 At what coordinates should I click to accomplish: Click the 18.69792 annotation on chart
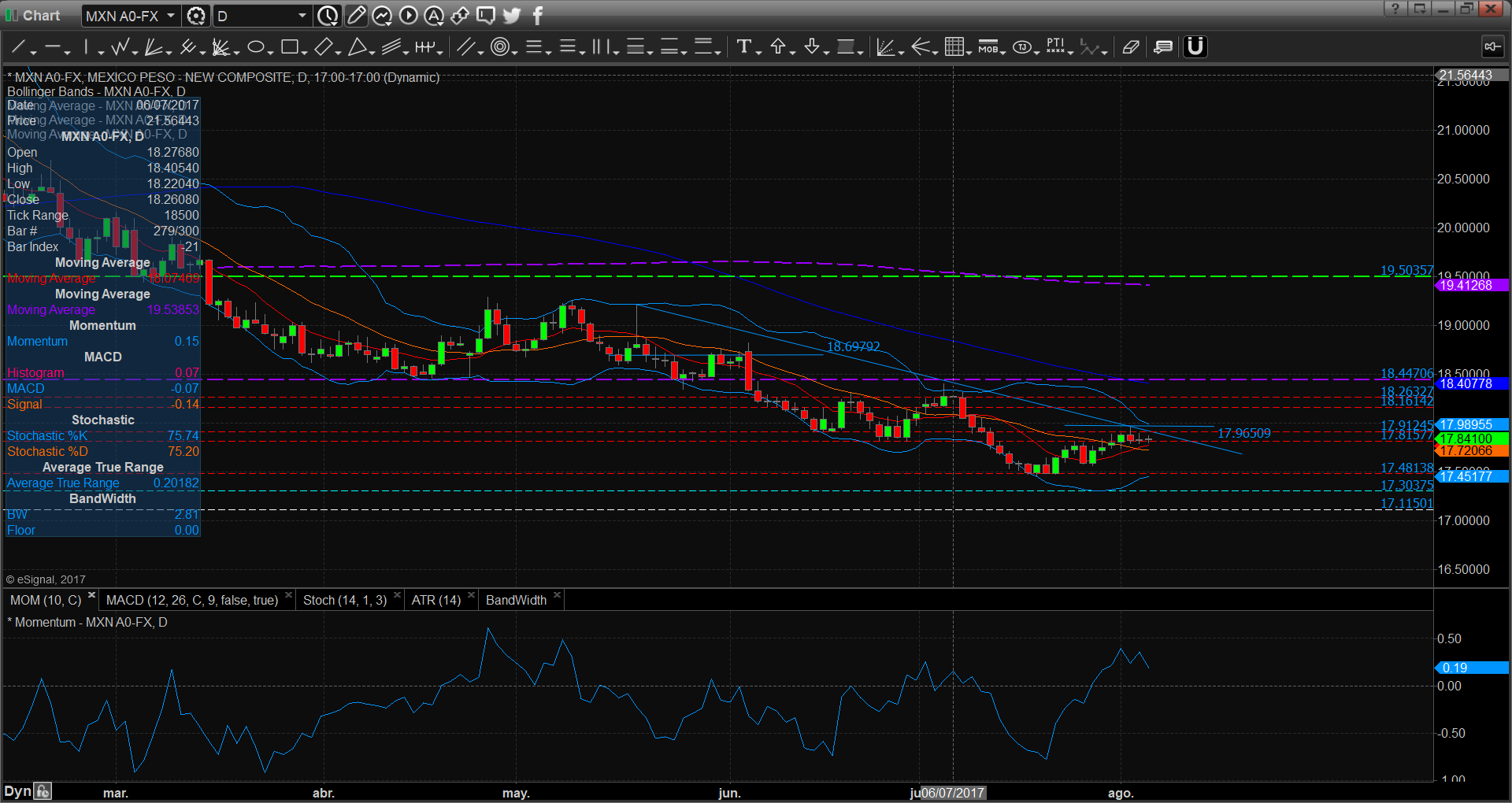[854, 346]
